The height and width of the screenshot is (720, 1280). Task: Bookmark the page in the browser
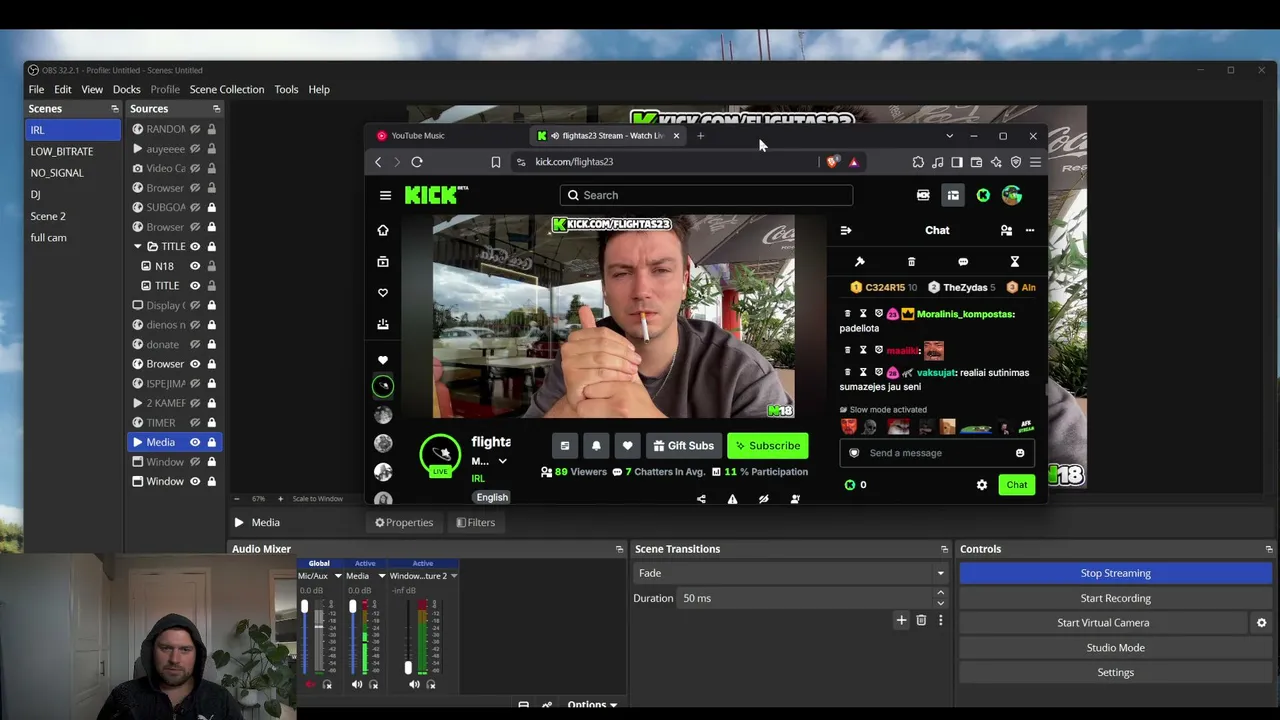pyautogui.click(x=496, y=162)
